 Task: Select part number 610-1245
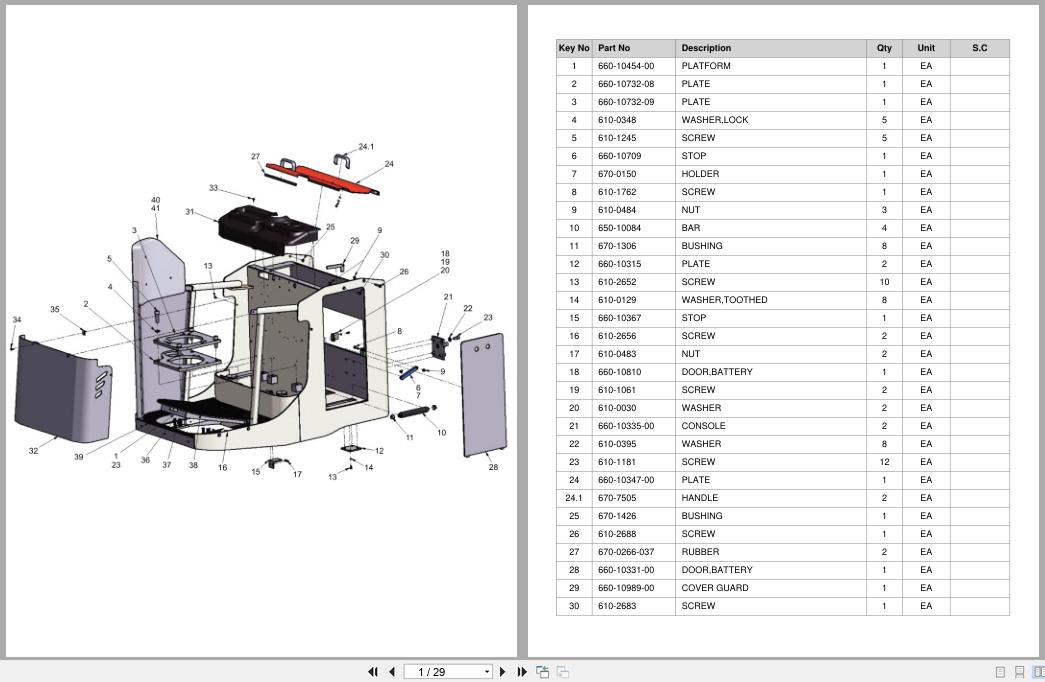click(617, 138)
